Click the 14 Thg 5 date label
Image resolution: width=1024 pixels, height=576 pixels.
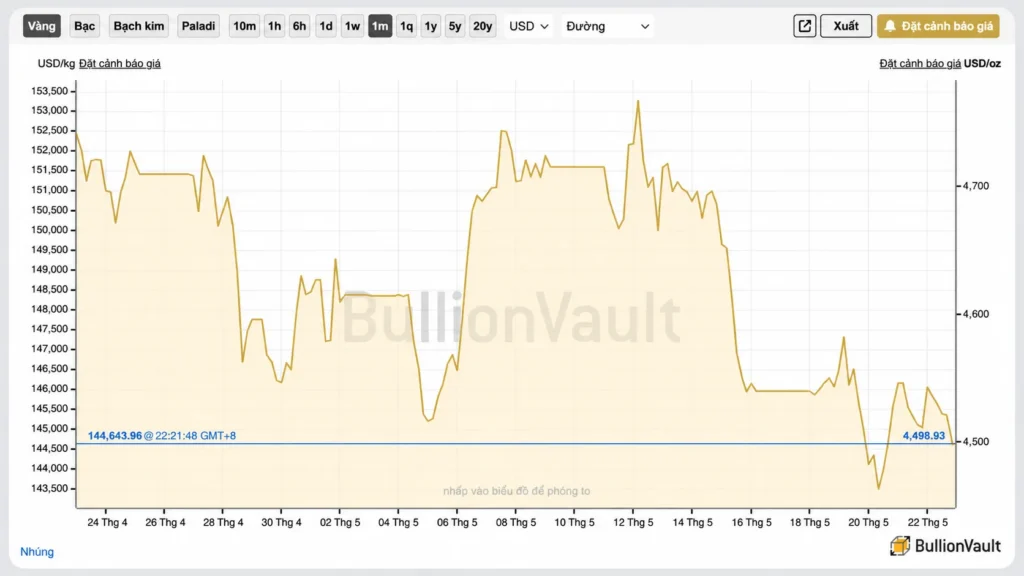pos(692,522)
